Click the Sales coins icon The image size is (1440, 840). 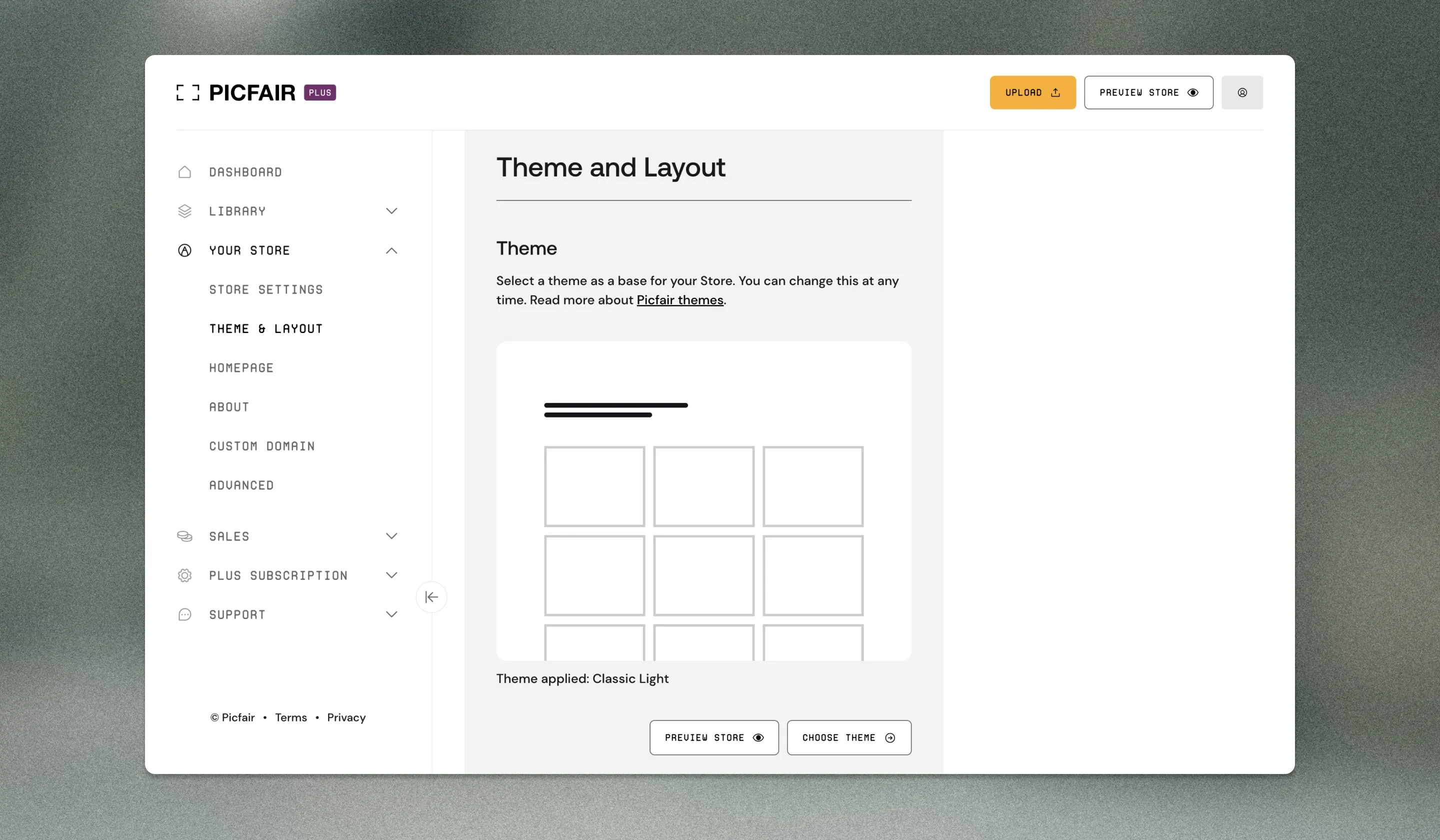coord(184,536)
